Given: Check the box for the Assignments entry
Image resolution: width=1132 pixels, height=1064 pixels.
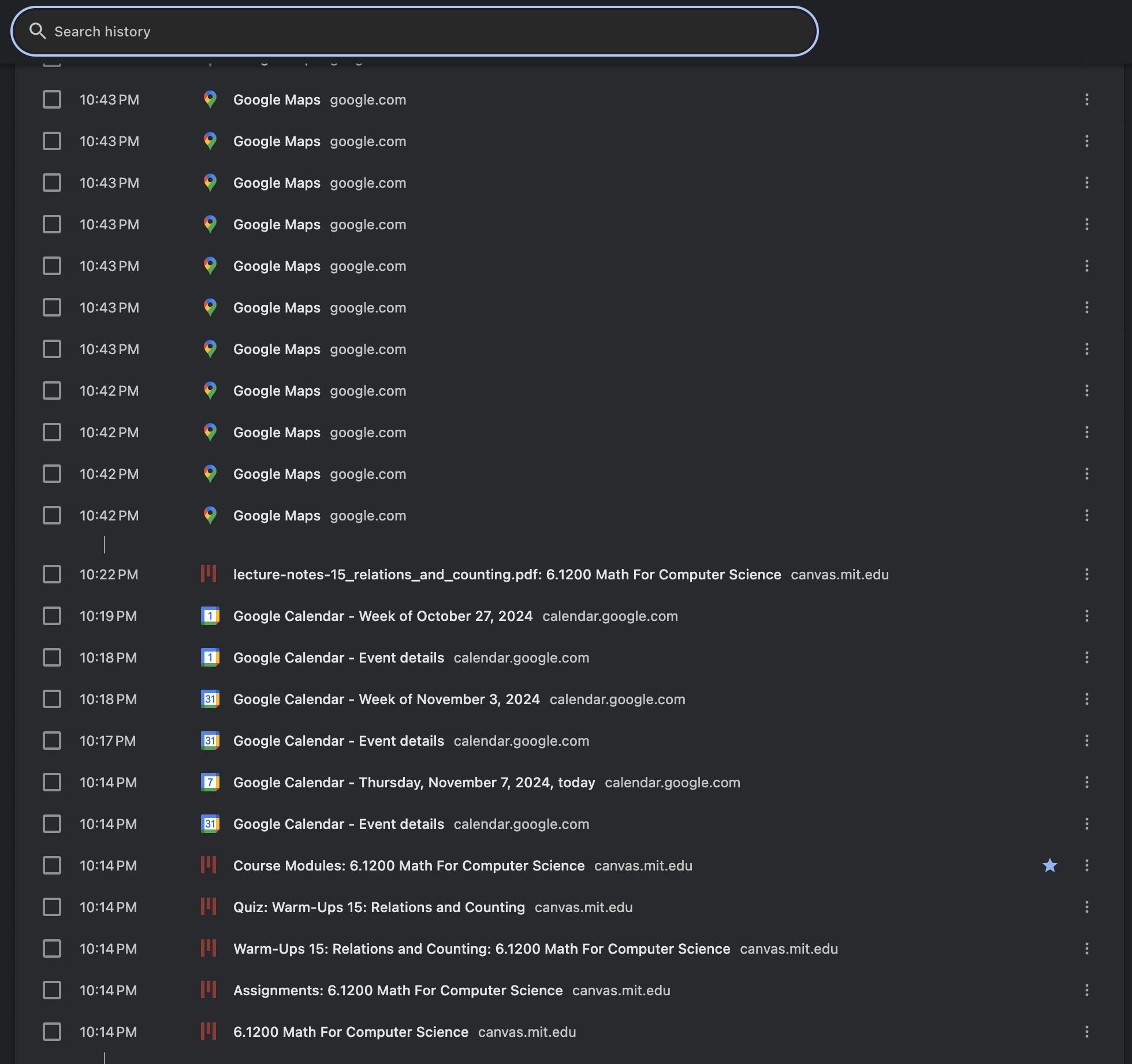Looking at the screenshot, I should click(52, 990).
